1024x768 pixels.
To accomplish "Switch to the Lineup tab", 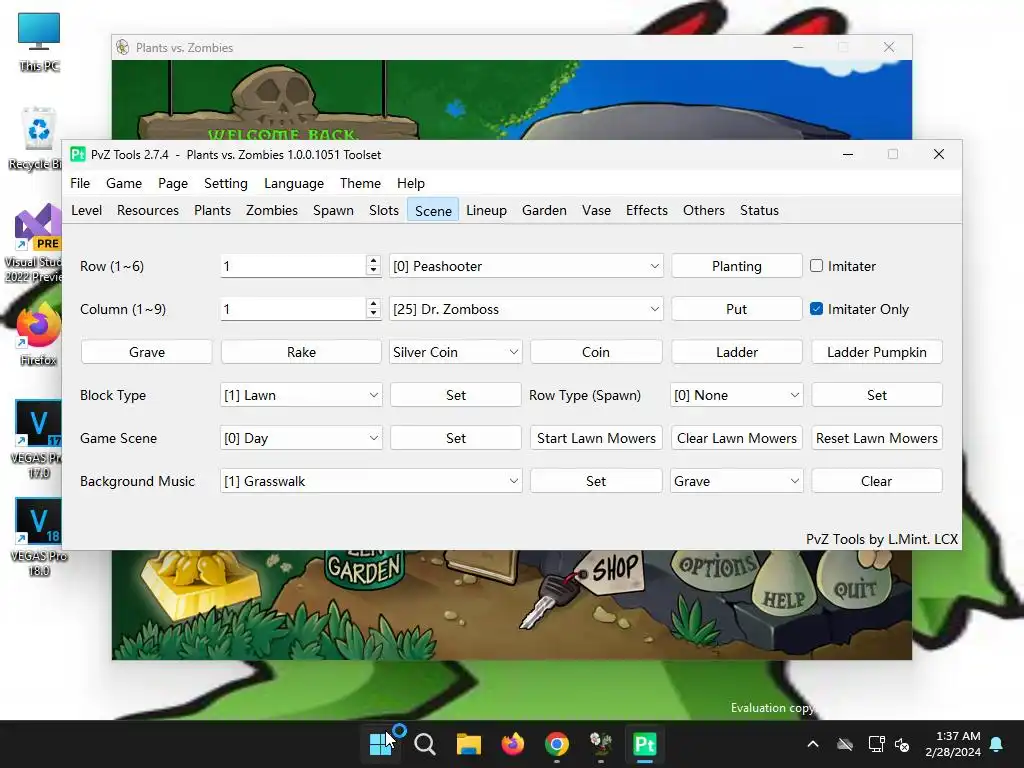I will tap(487, 210).
